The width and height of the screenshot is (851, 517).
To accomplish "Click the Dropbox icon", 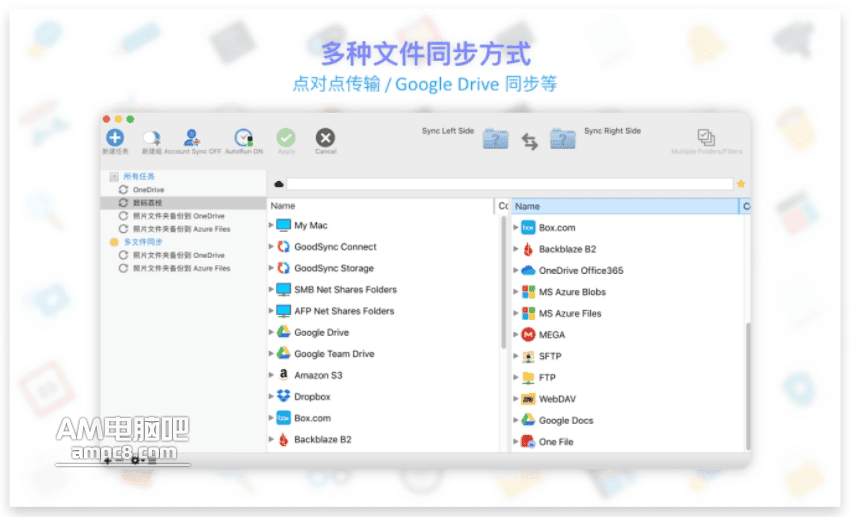I will (283, 397).
